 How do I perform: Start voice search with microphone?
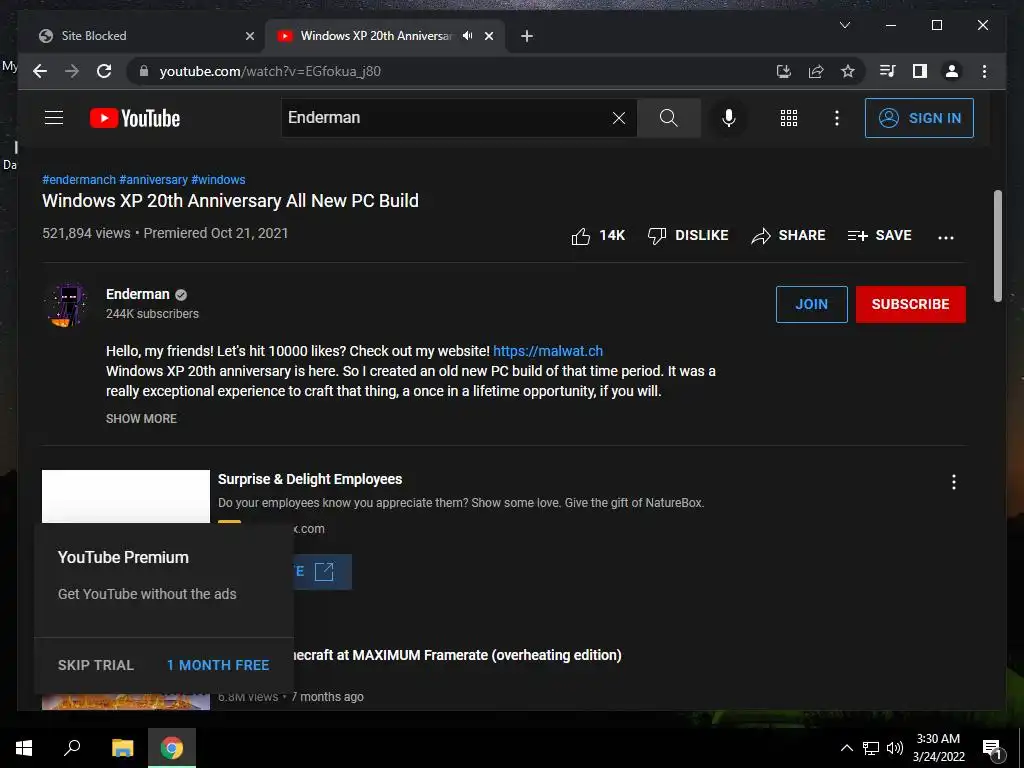[729, 118]
